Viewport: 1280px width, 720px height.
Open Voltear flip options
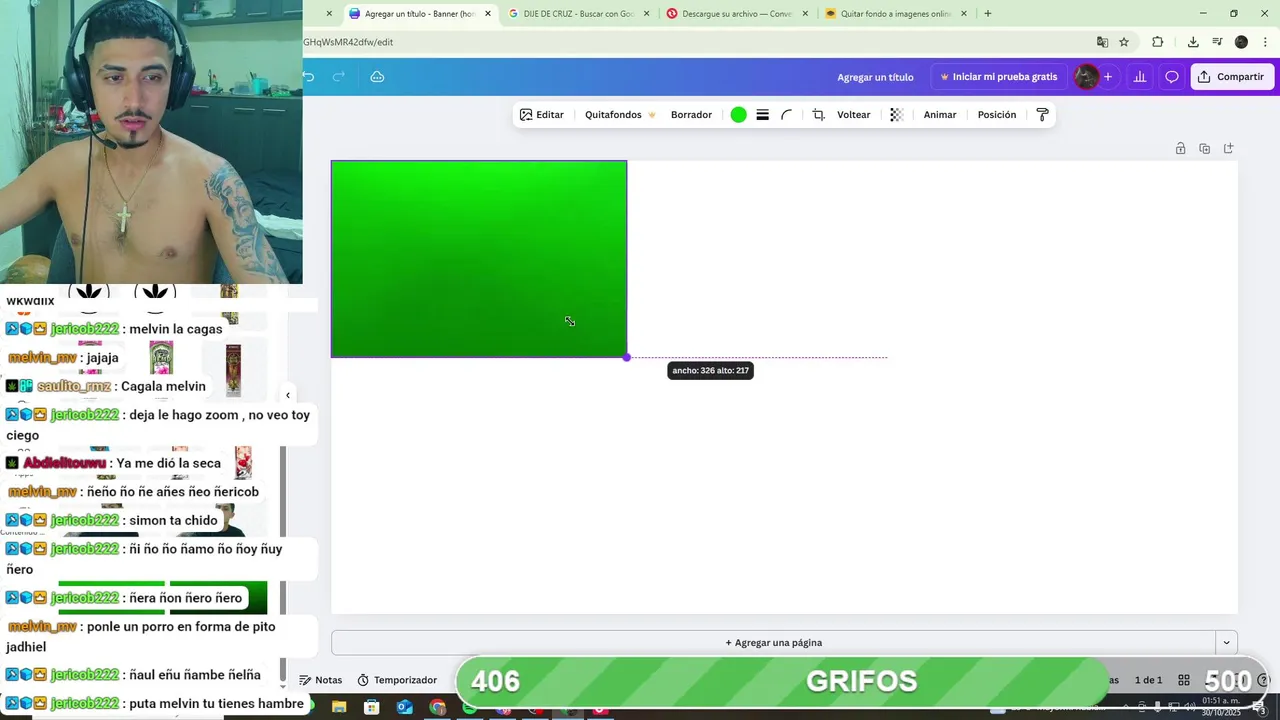pos(853,115)
